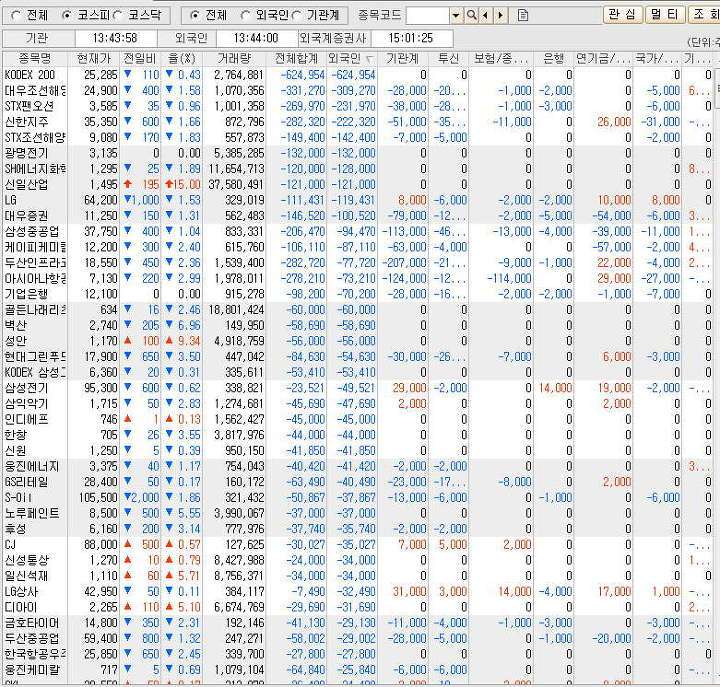720x687 pixels.
Task: Click the 관심 button
Action: tap(623, 14)
